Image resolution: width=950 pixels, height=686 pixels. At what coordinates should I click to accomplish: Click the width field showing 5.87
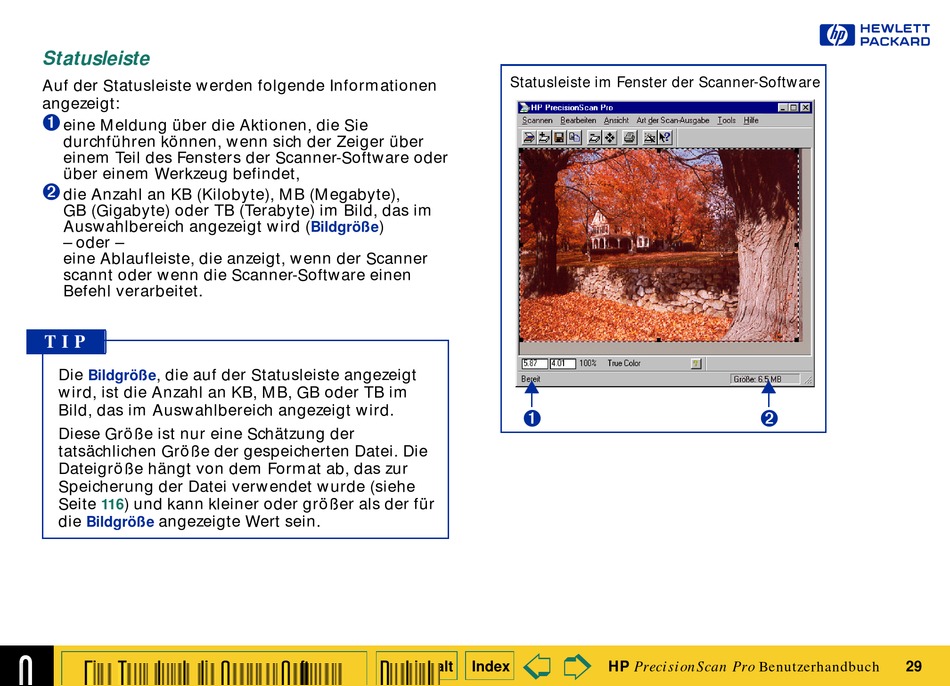point(534,364)
